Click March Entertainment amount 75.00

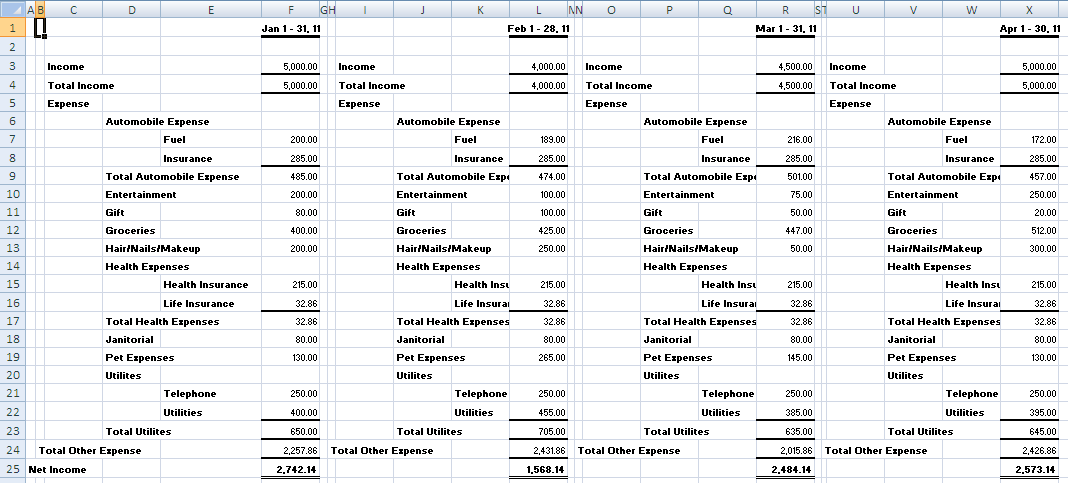click(x=786, y=194)
